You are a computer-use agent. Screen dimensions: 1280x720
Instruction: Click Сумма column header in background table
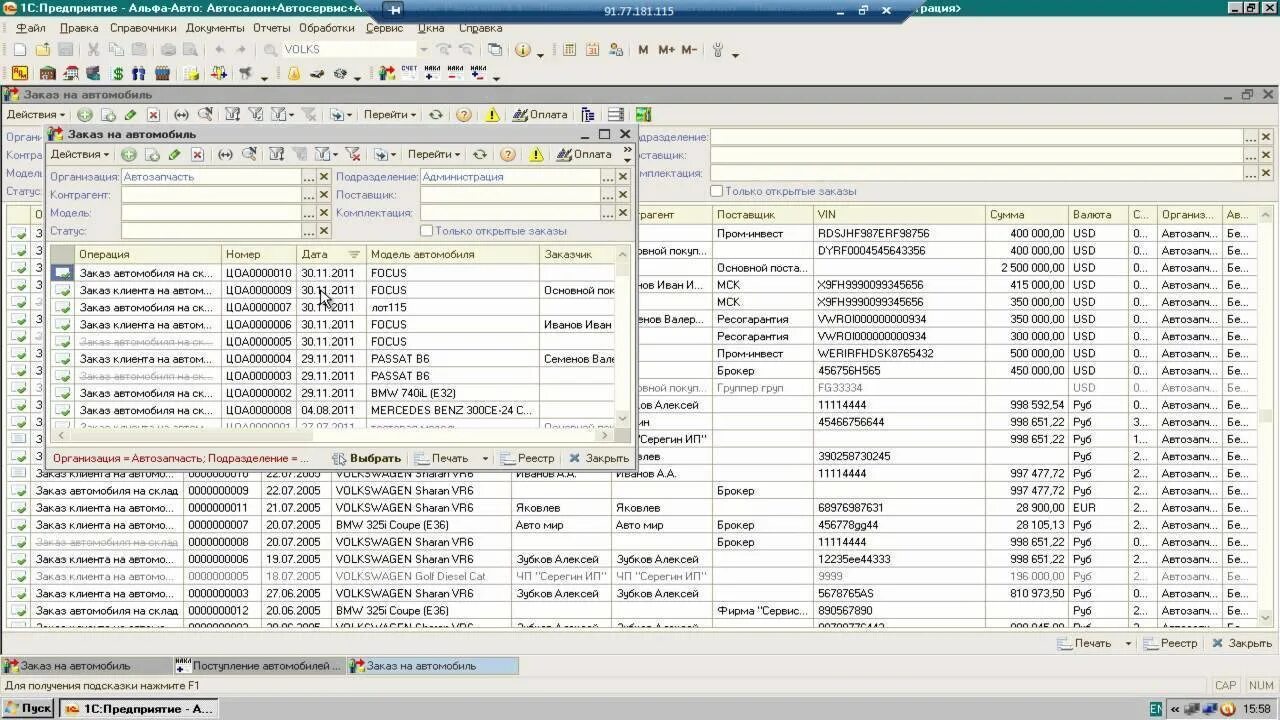tap(1026, 215)
